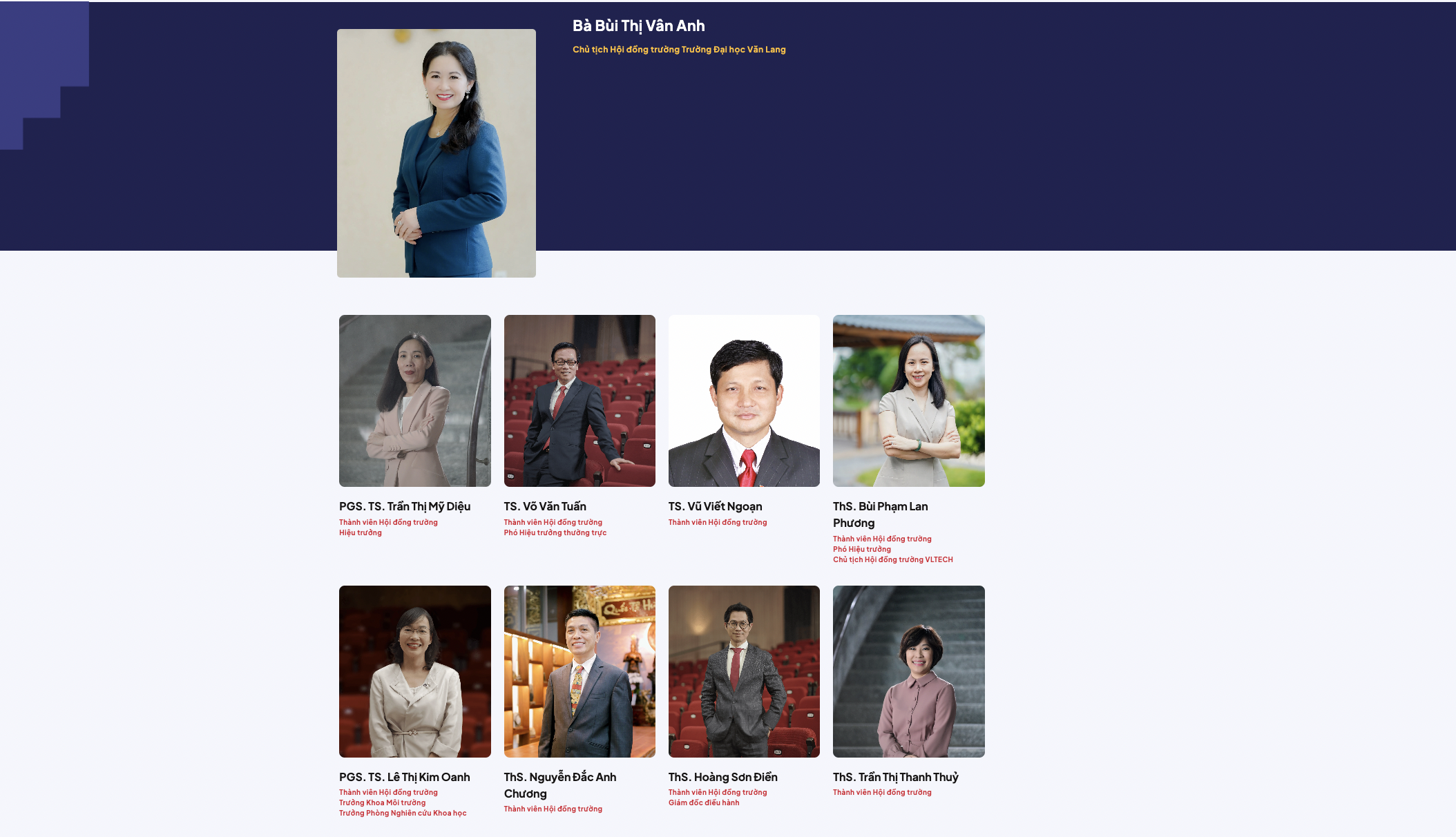Open photo of PGS. TS. Trần Thị Mỹ Diệu
Viewport: 1456px width, 837px height.
tap(415, 401)
